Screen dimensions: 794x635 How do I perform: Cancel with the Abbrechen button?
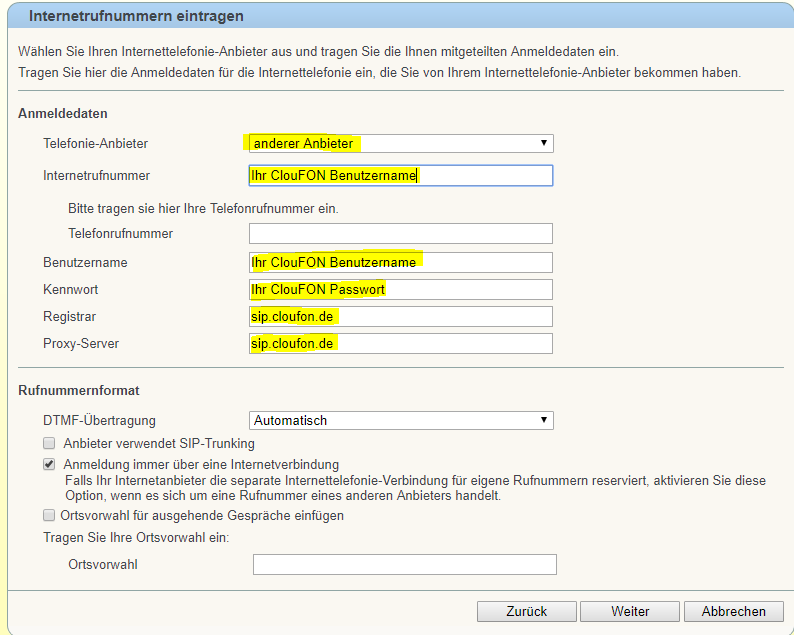pos(734,611)
